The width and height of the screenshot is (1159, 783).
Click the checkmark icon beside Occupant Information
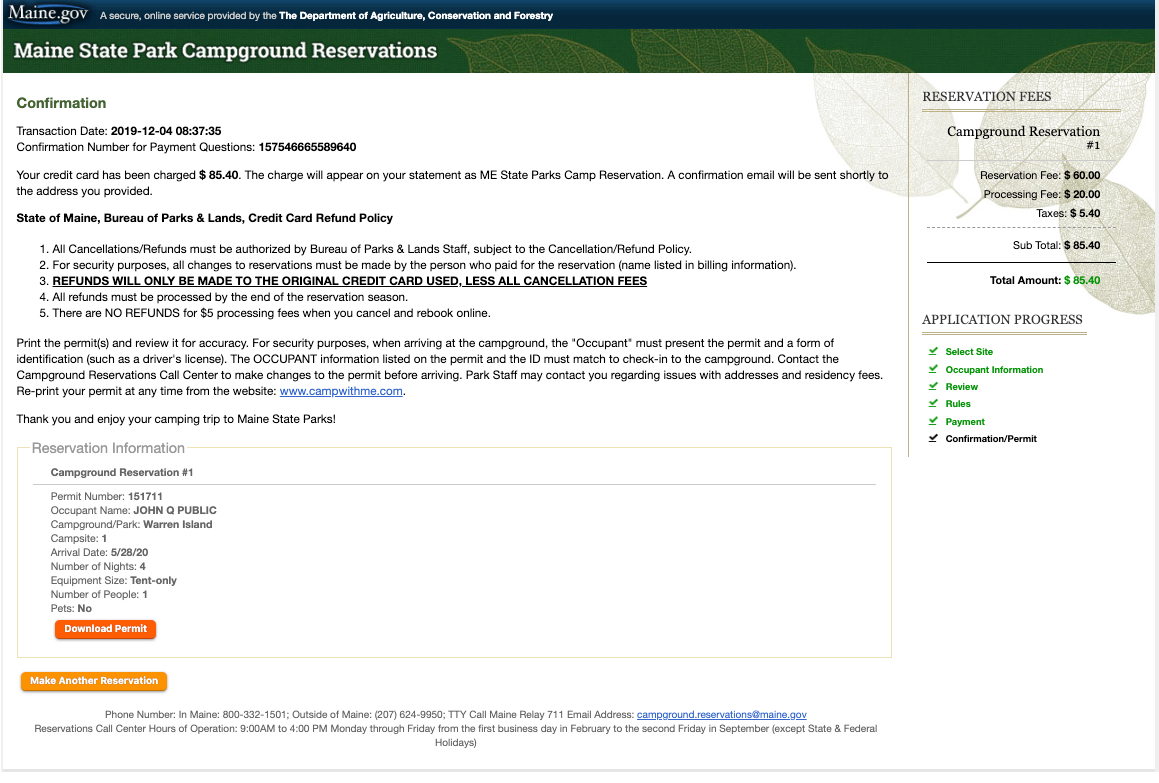(933, 369)
